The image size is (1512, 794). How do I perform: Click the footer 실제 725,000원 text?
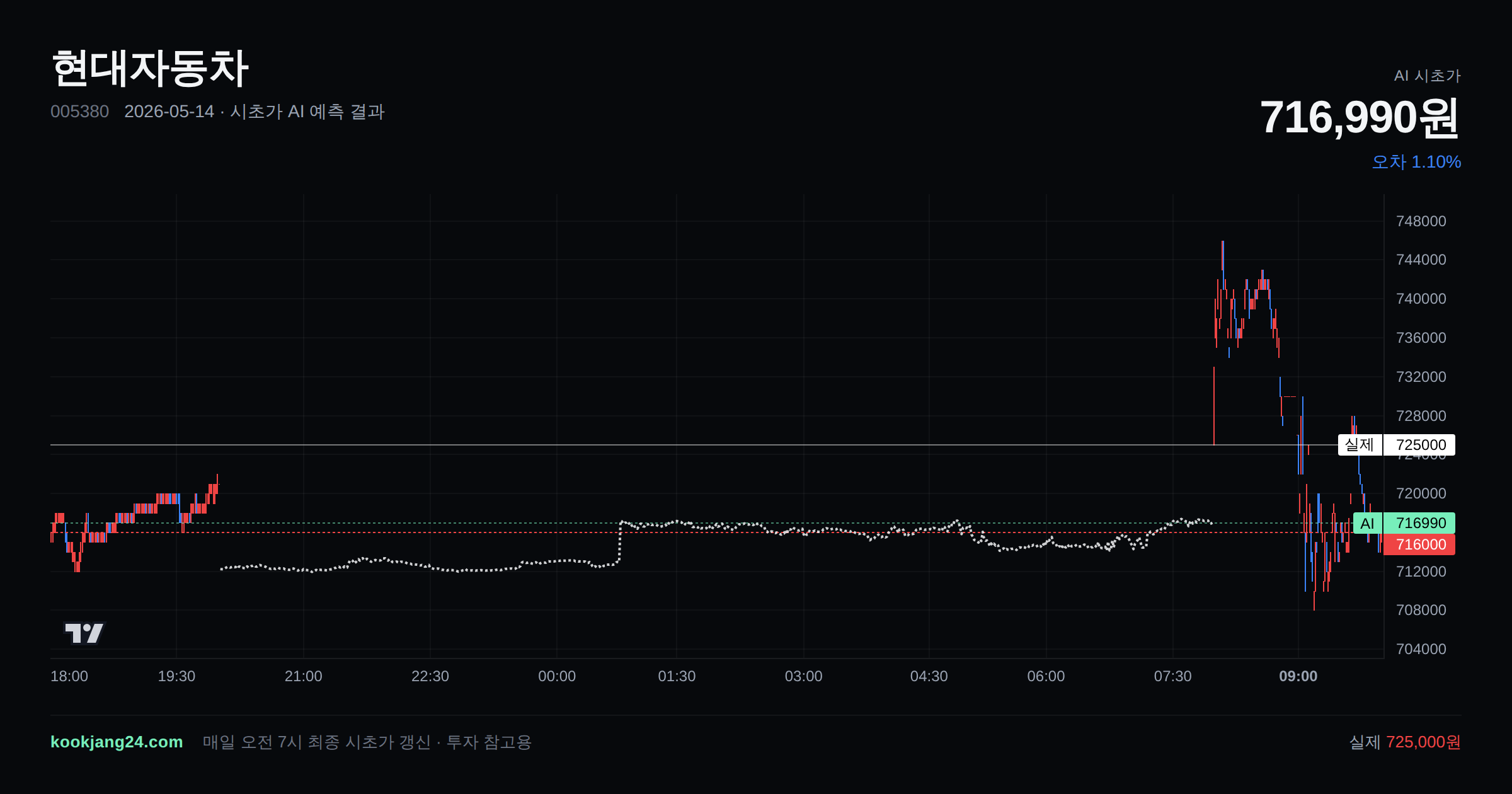[x=1405, y=742]
